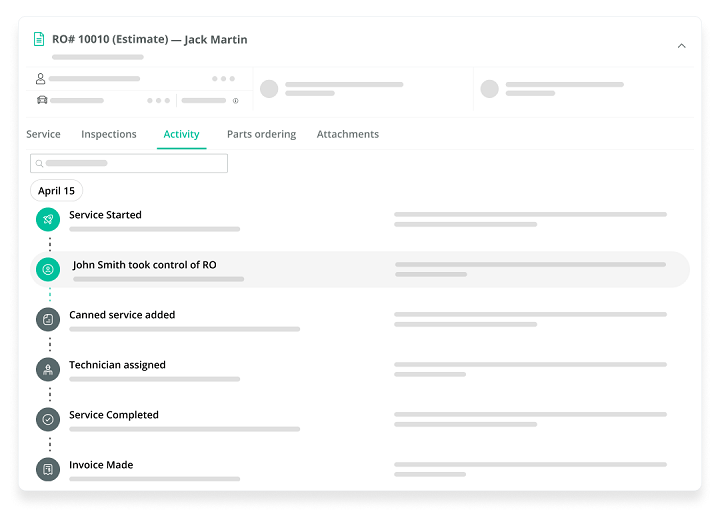Screen dimensions: 720x516
Task: Click the Canned service added icon
Action: [48, 320]
